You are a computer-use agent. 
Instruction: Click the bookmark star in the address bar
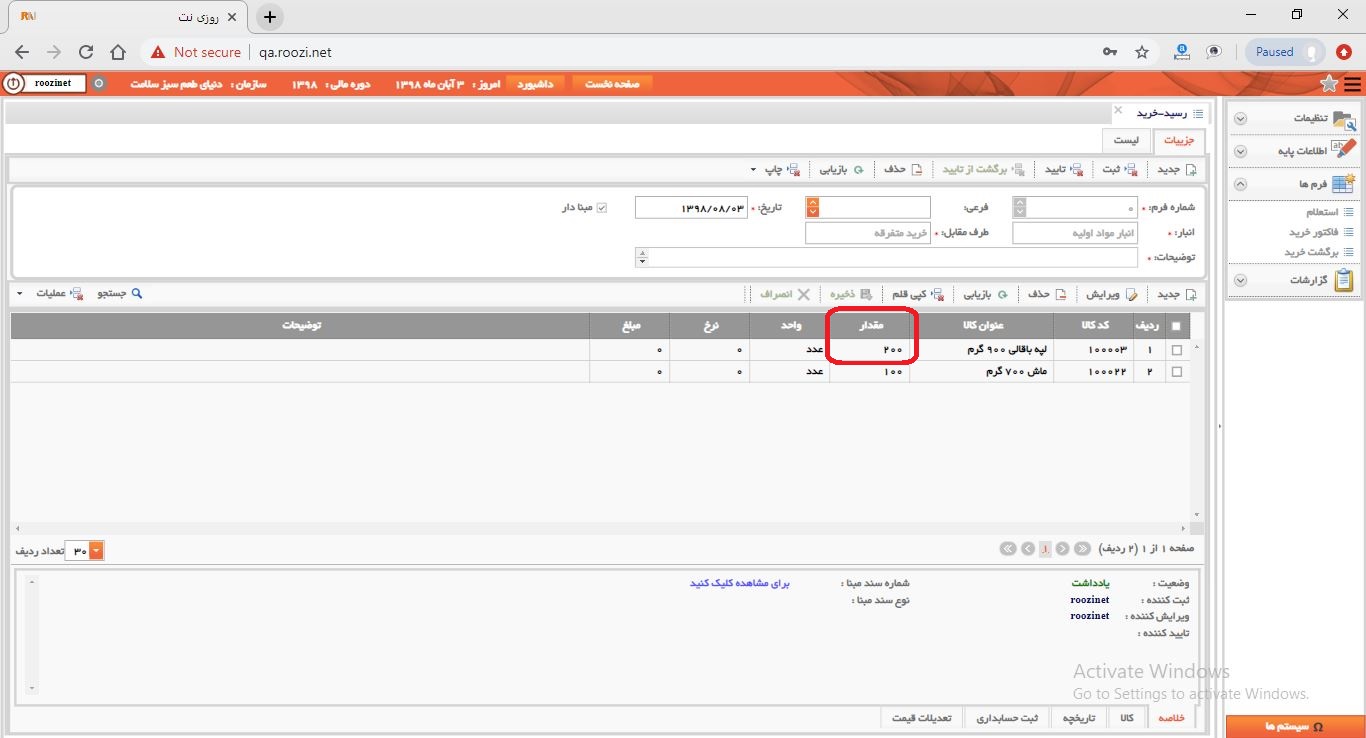pos(1142,52)
